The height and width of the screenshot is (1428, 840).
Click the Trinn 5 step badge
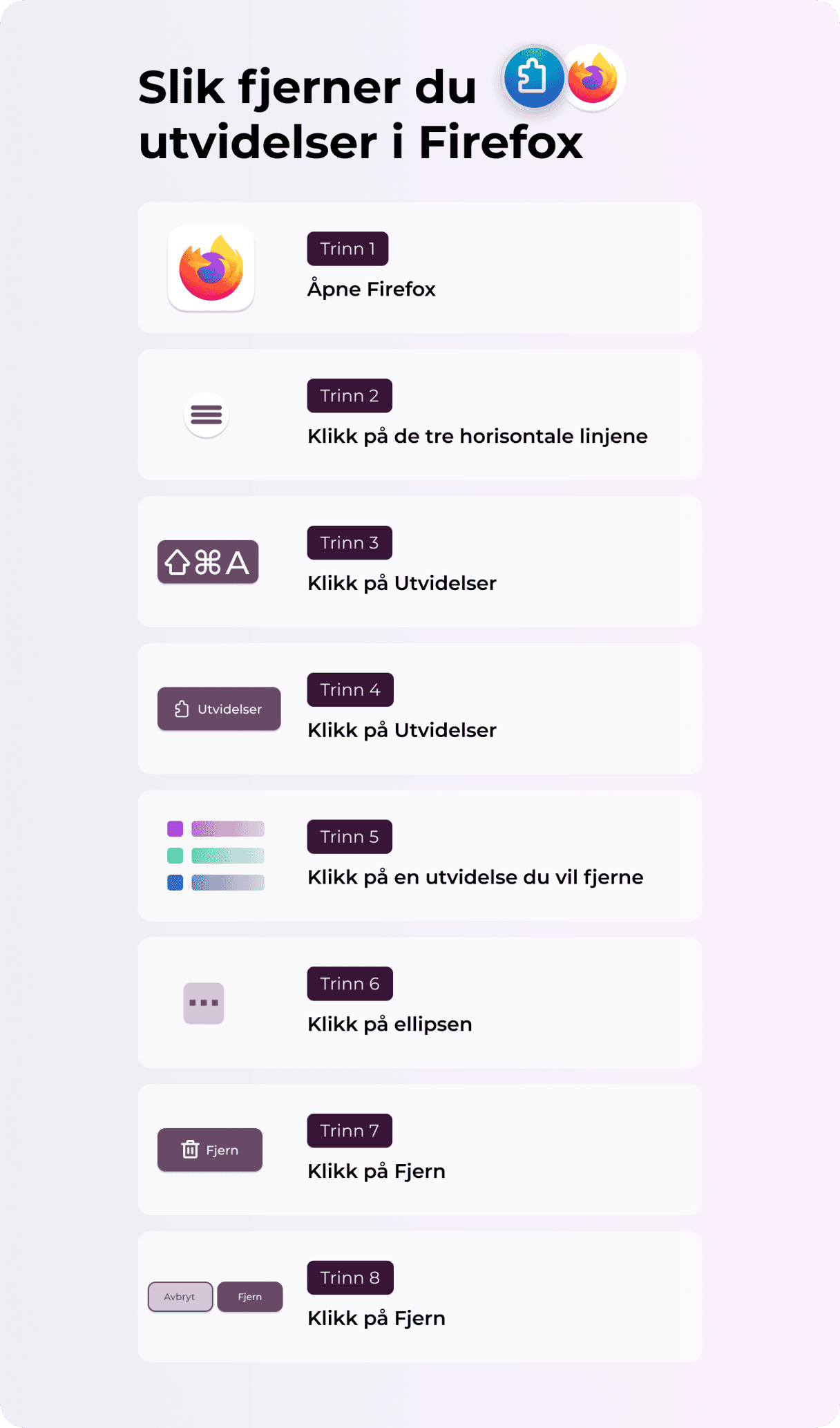click(350, 837)
